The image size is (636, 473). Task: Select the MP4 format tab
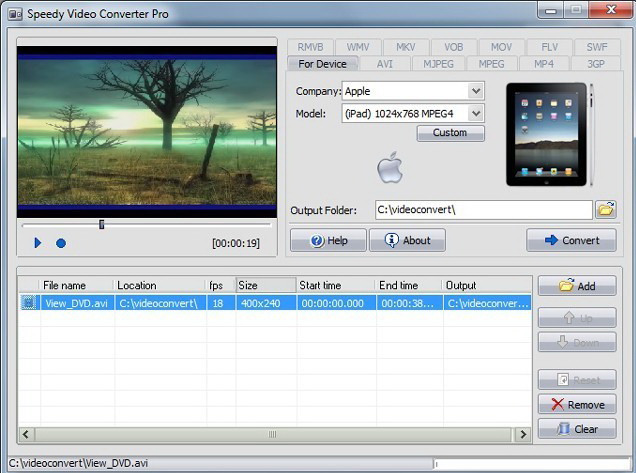pyautogui.click(x=543, y=64)
